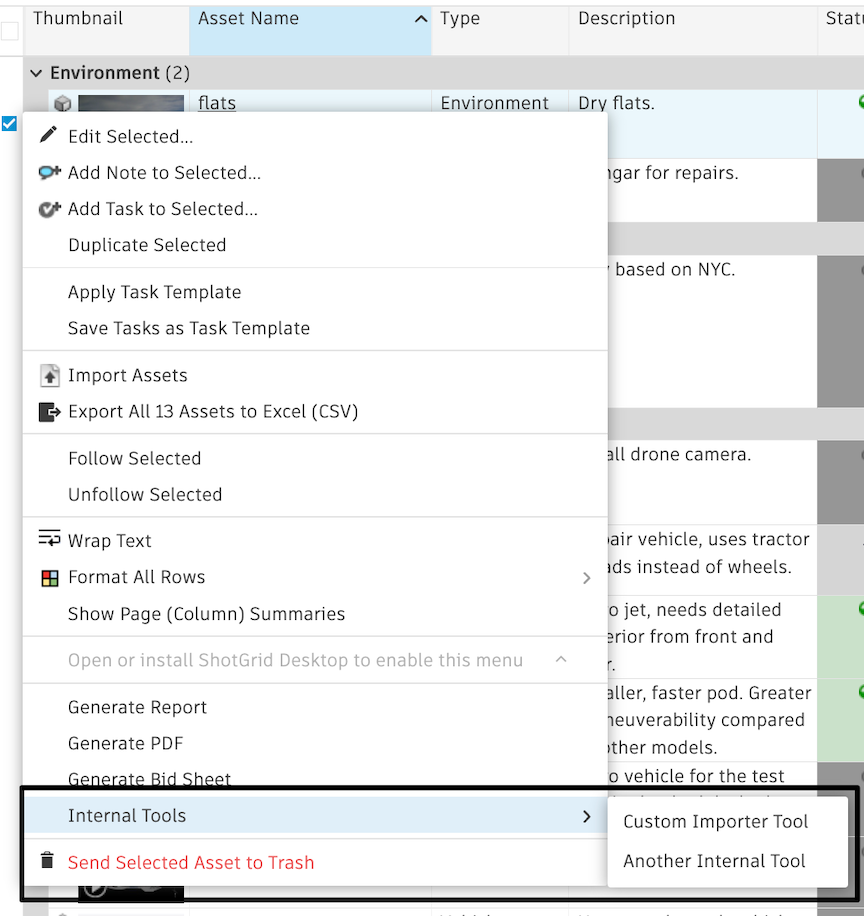Viewport: 864px width, 916px height.
Task: Click the flats asset thumbnail
Action: click(131, 103)
